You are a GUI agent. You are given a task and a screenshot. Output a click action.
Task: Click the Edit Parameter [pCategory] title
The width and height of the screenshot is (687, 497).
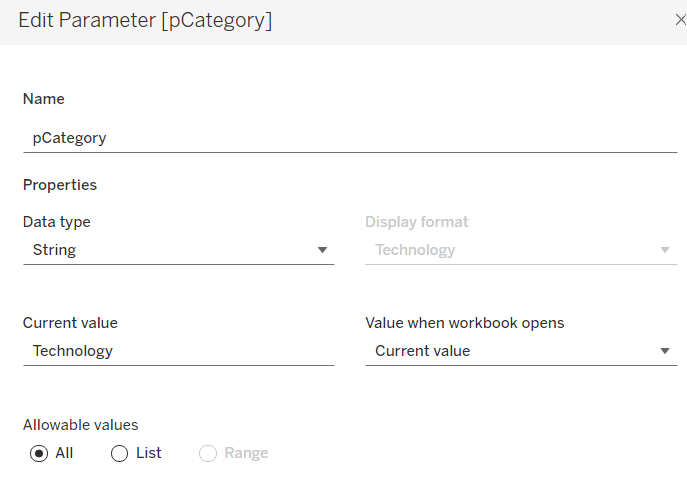pos(145,21)
